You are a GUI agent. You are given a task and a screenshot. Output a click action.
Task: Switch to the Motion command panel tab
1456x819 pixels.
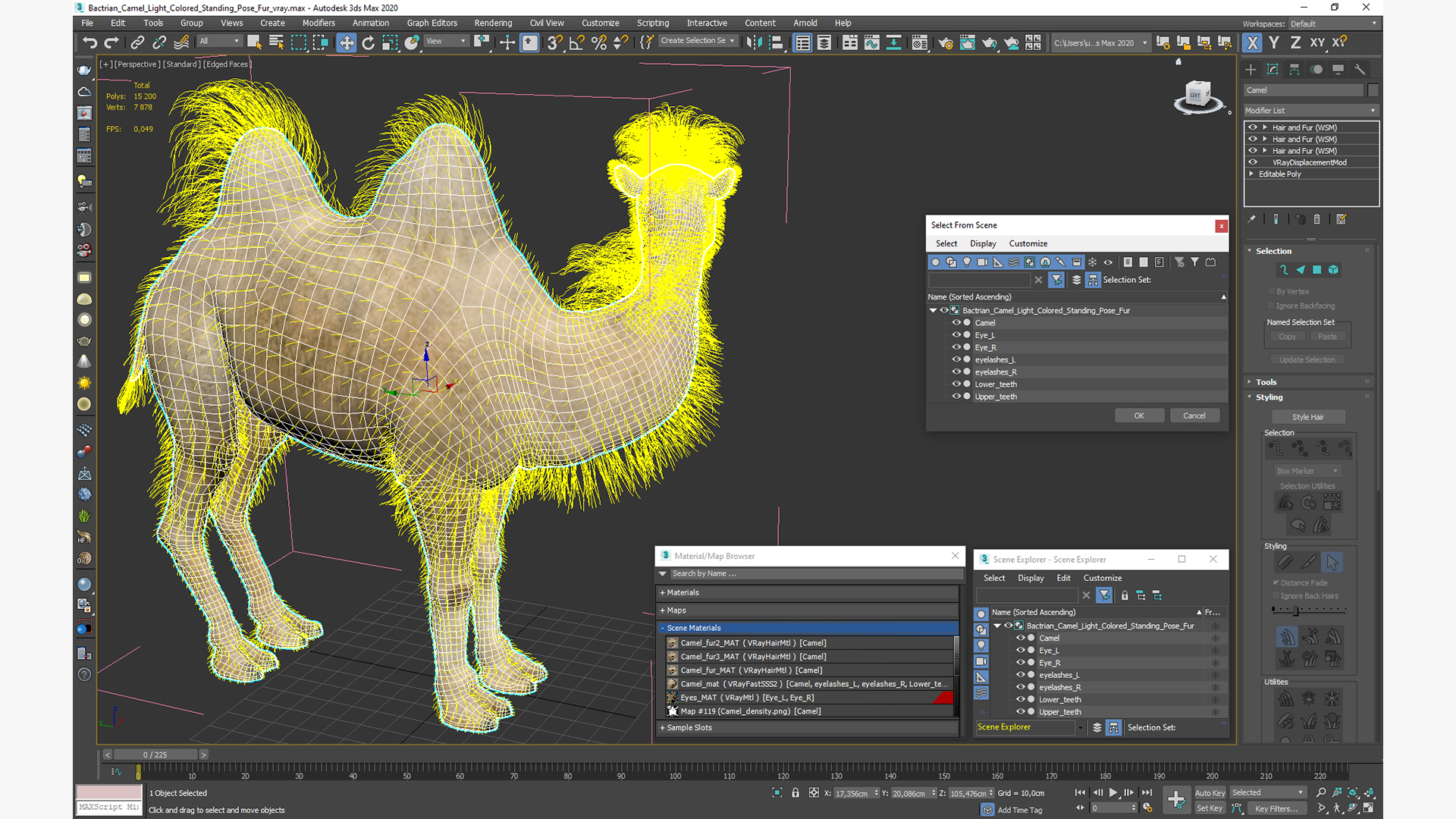pyautogui.click(x=1316, y=70)
